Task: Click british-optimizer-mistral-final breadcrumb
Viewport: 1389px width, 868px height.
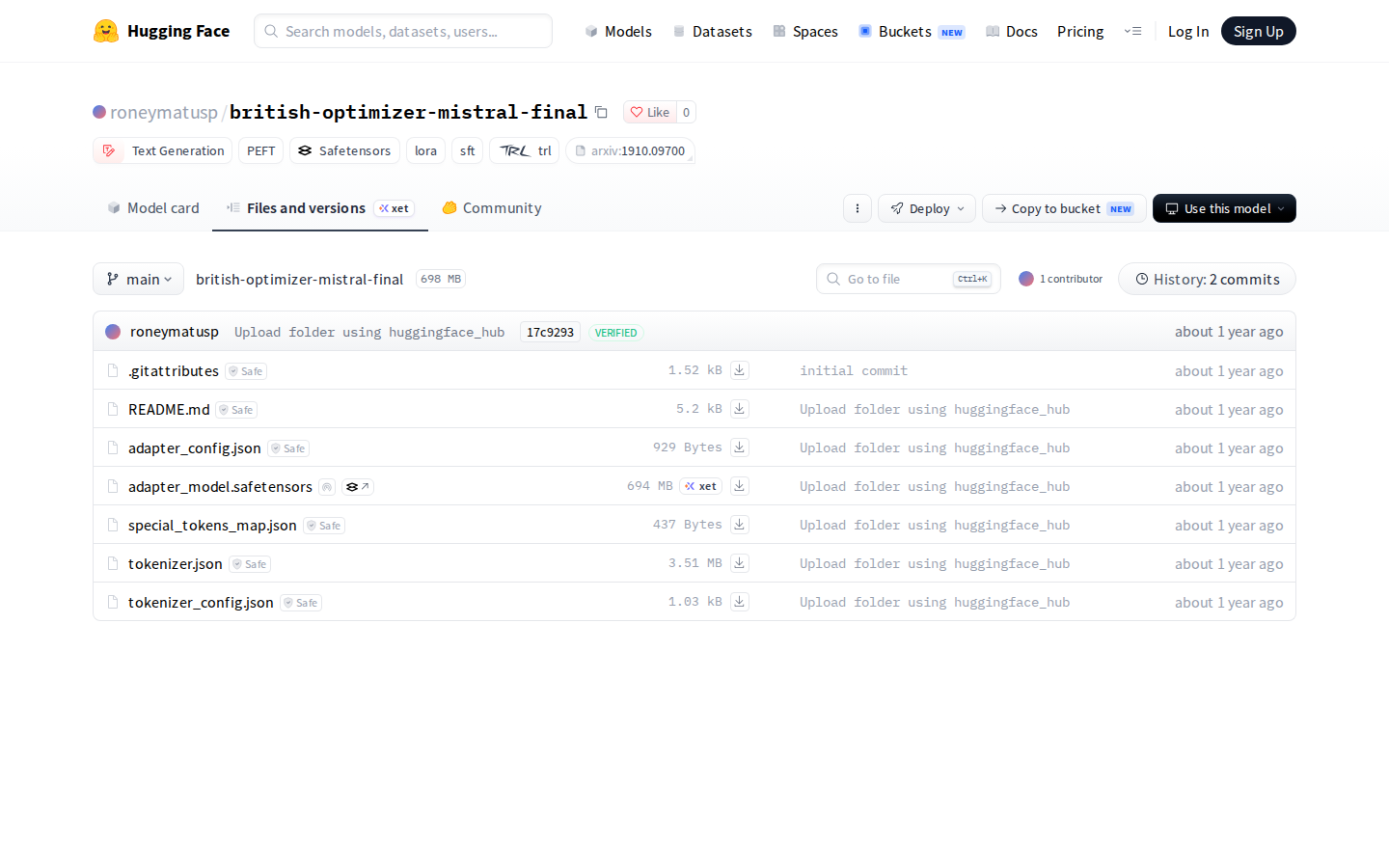Action: point(299,279)
